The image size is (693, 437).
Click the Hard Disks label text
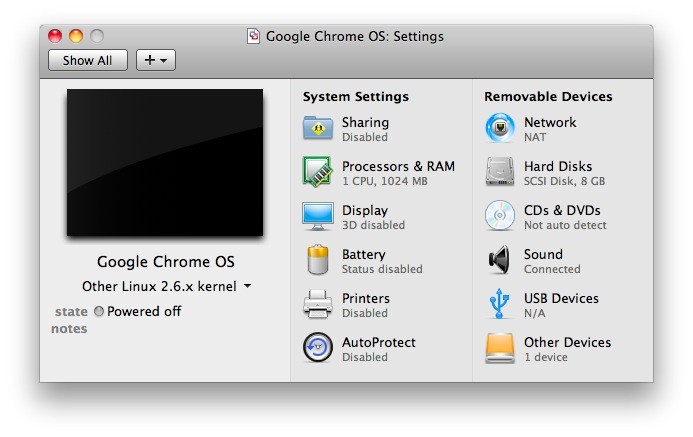pyautogui.click(x=558, y=166)
